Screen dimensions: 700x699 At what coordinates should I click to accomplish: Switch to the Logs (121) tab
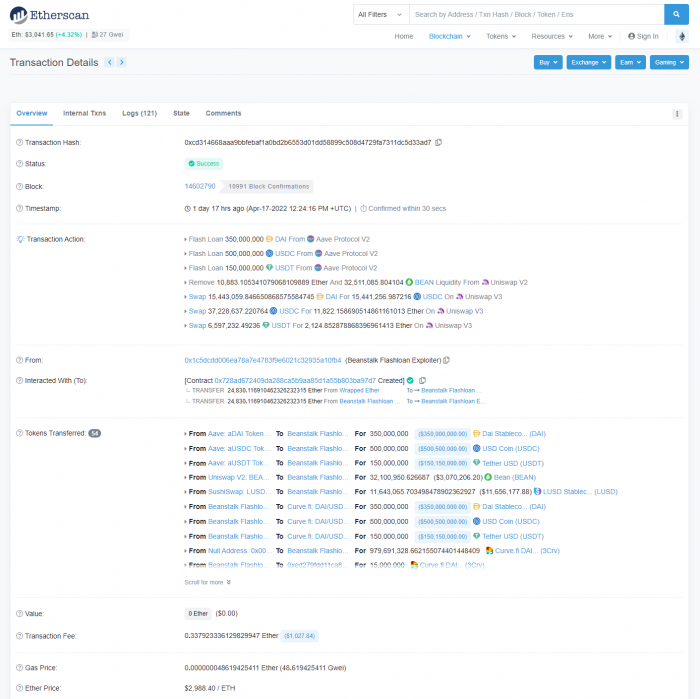[x=139, y=114]
